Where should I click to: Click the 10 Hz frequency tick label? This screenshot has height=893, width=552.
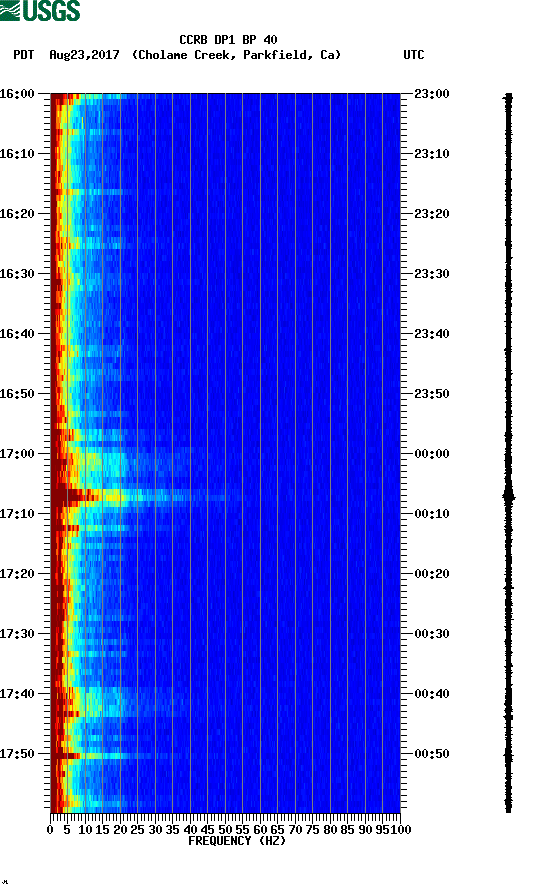(85, 830)
